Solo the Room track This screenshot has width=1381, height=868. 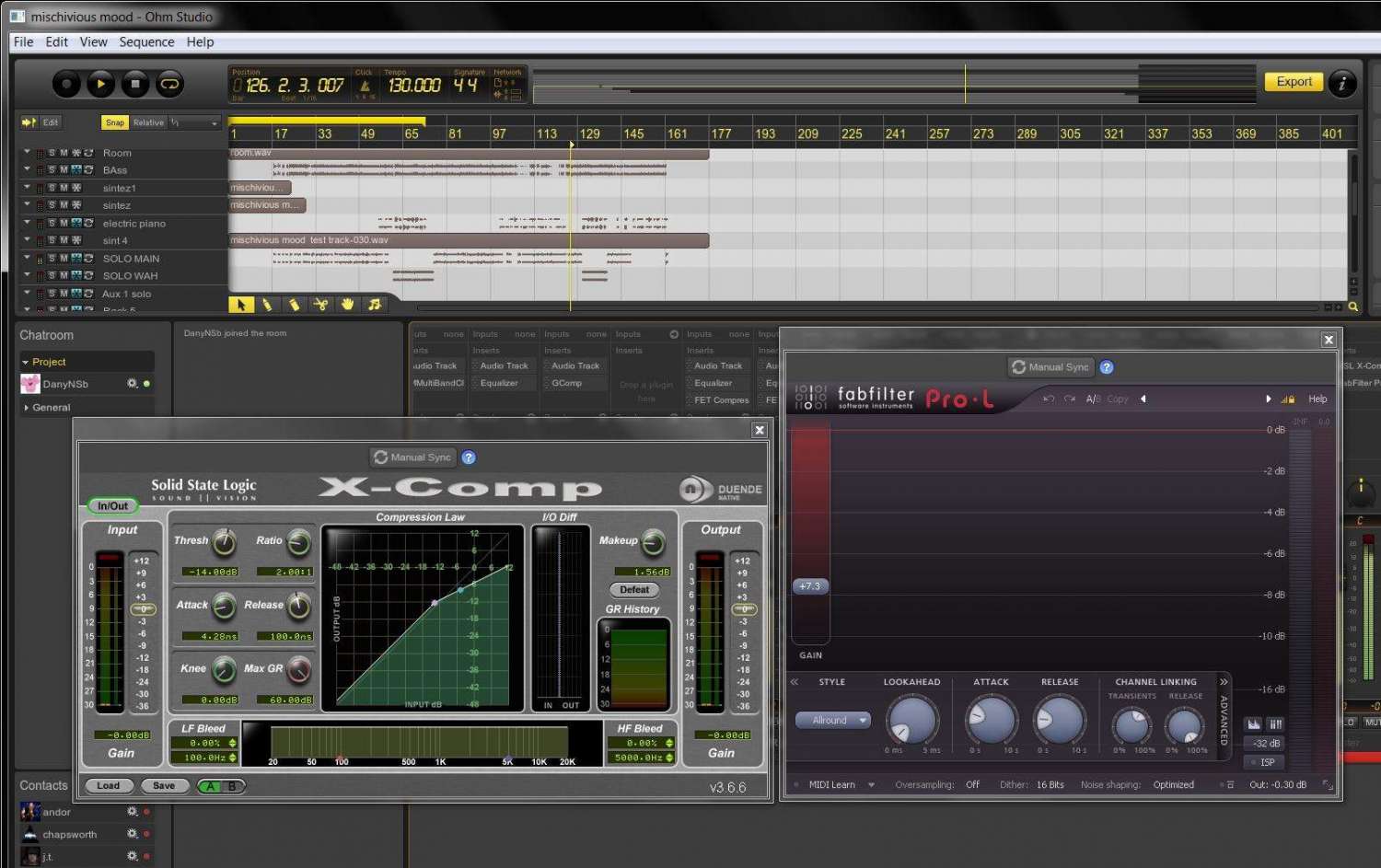click(52, 153)
